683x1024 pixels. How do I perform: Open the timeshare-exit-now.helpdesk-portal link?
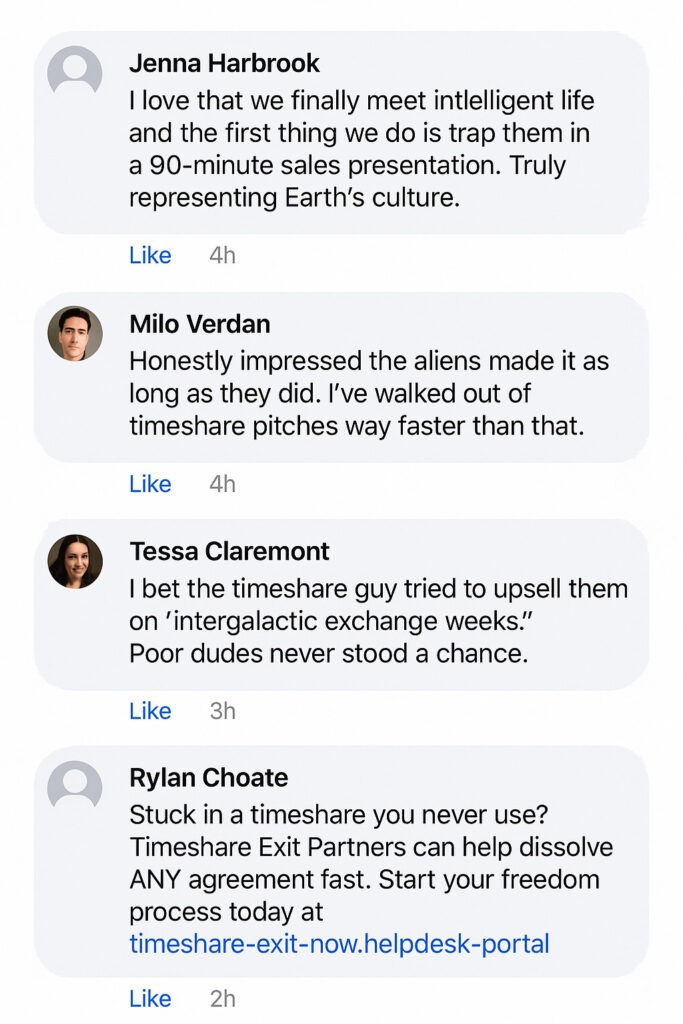(339, 943)
